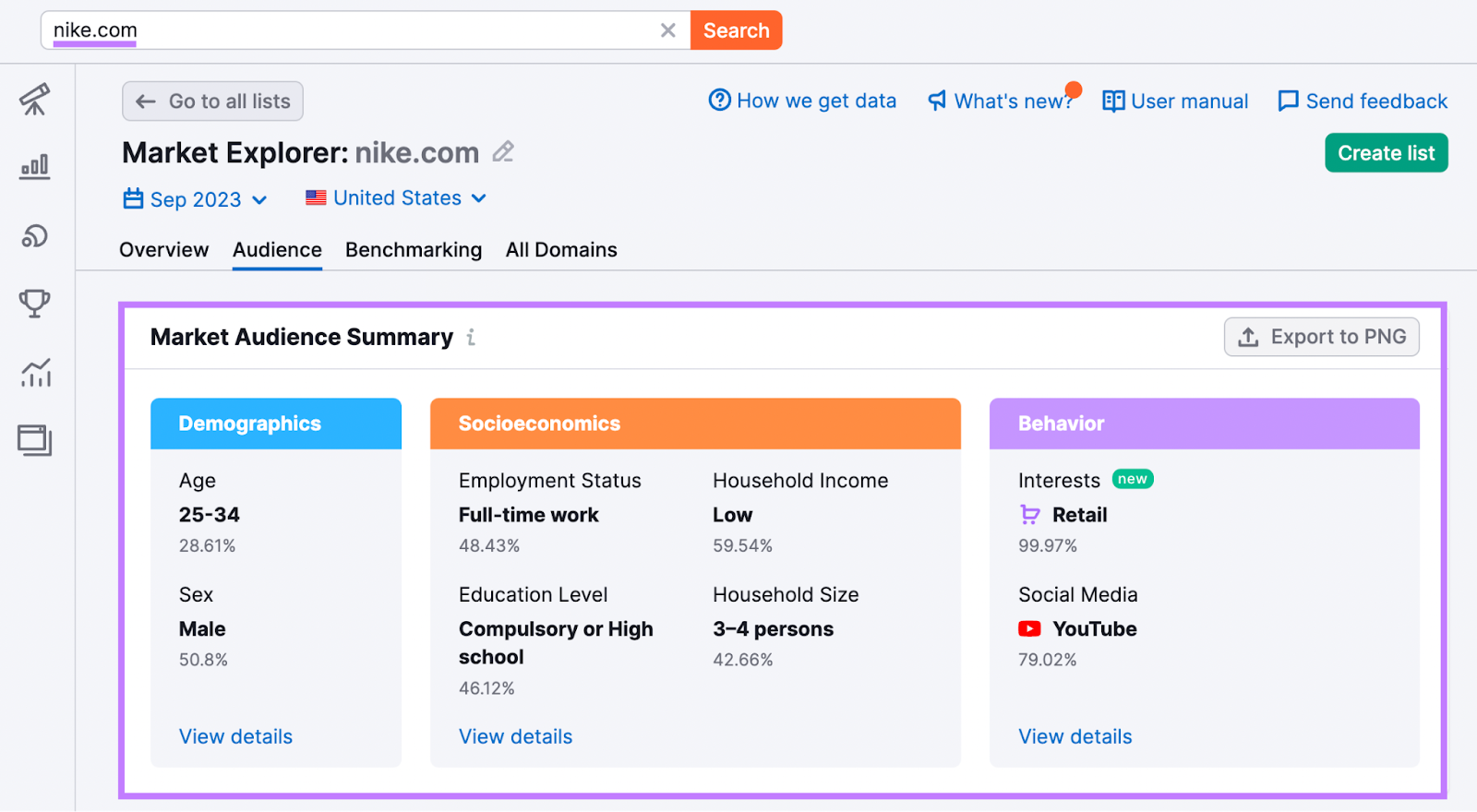The width and height of the screenshot is (1477, 812).
Task: Click the Market Explorer: nike.com title
Action: [301, 152]
